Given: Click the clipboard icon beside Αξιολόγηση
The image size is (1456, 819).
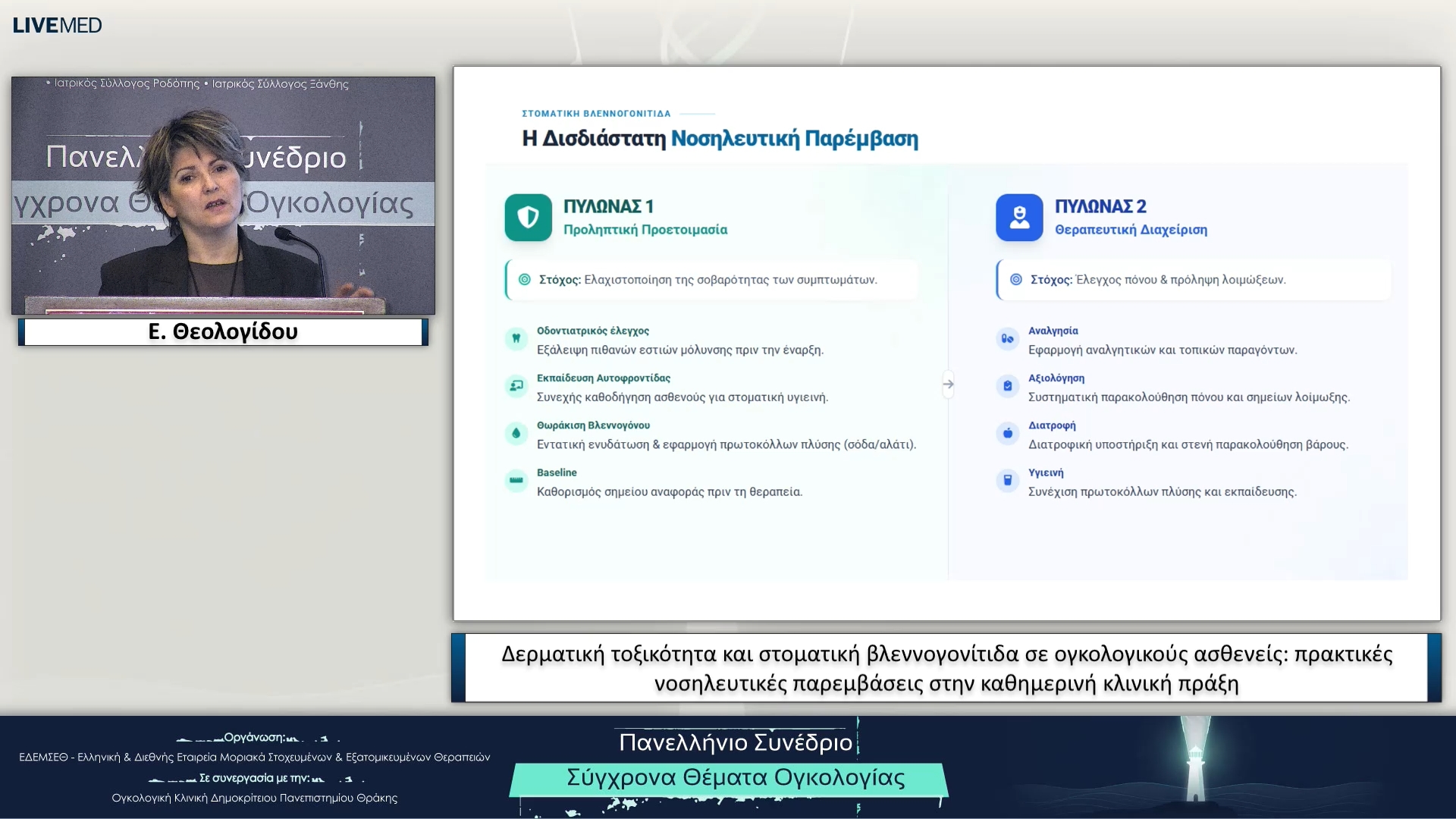Looking at the screenshot, I should point(1007,386).
